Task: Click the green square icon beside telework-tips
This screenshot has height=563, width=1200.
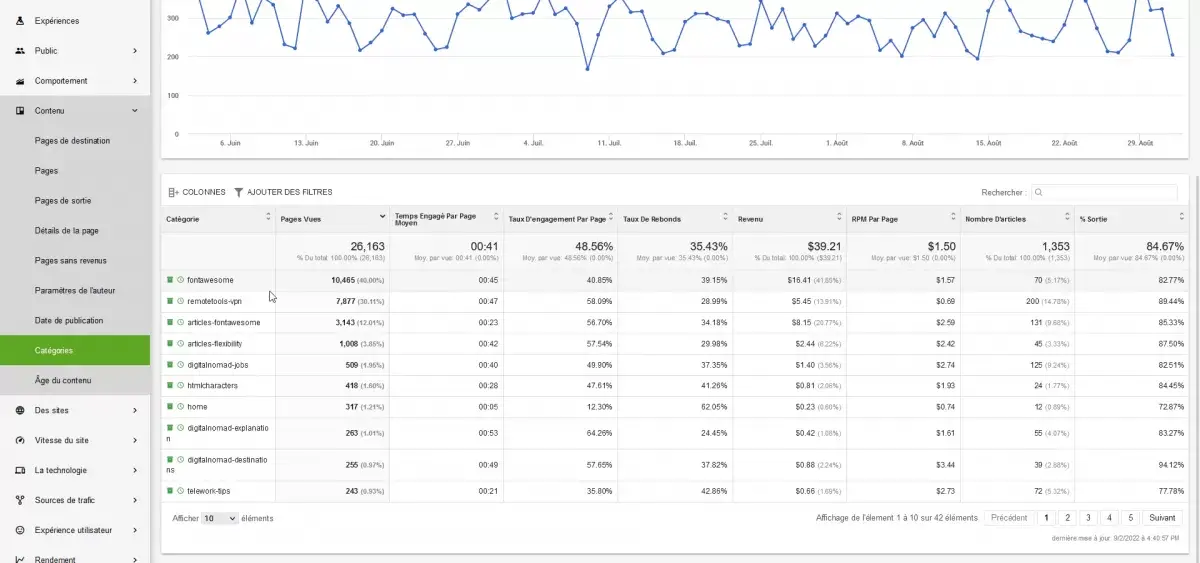Action: coord(170,491)
